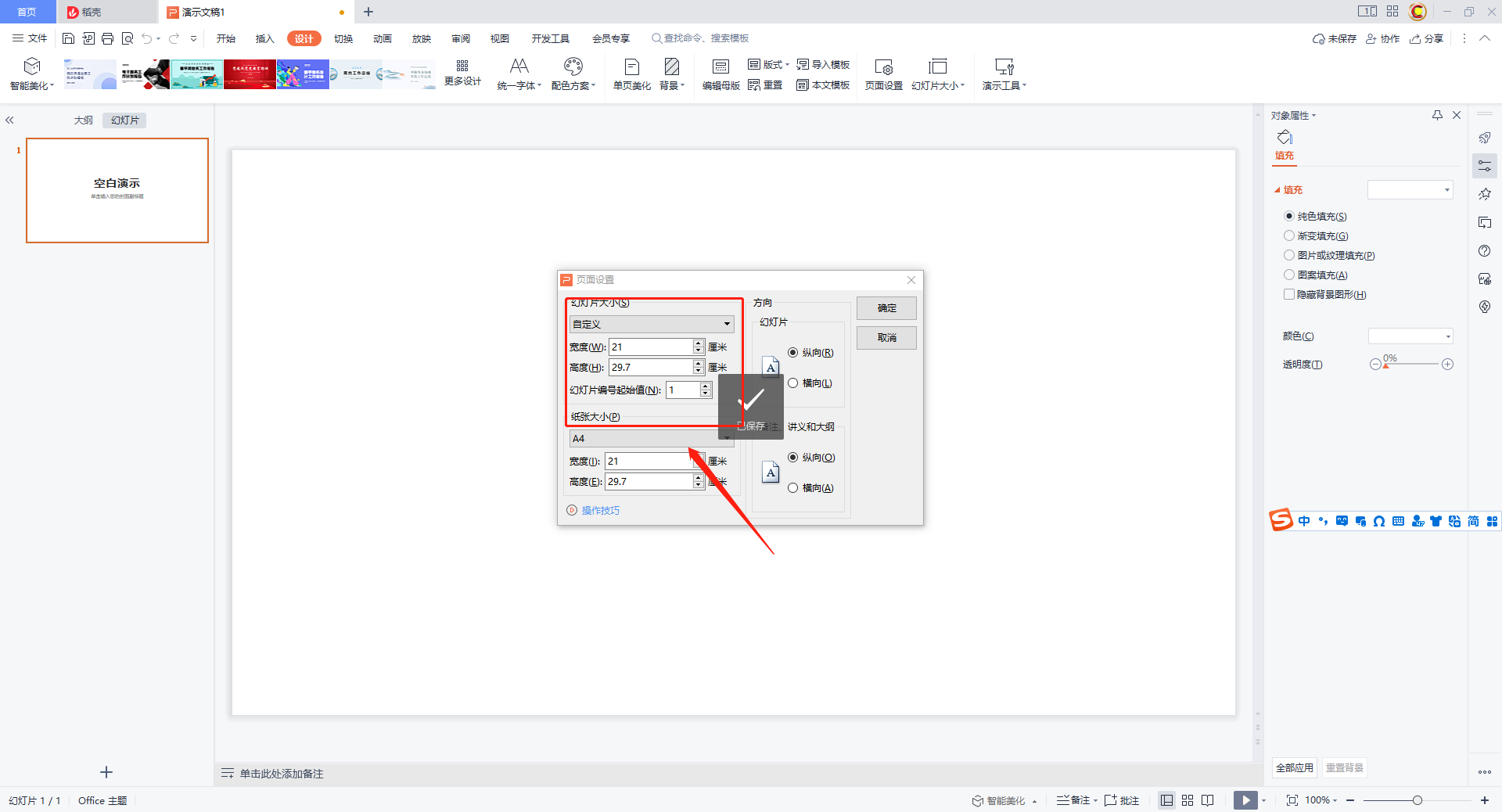Open the Transitions (切换) ribbon tab

[x=343, y=38]
